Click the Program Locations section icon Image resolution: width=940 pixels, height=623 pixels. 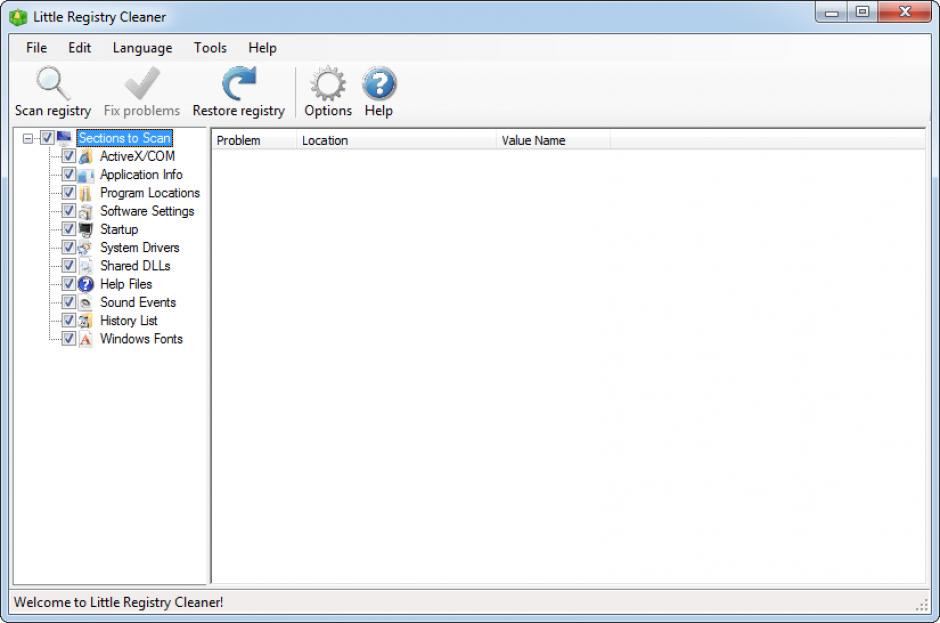point(86,193)
